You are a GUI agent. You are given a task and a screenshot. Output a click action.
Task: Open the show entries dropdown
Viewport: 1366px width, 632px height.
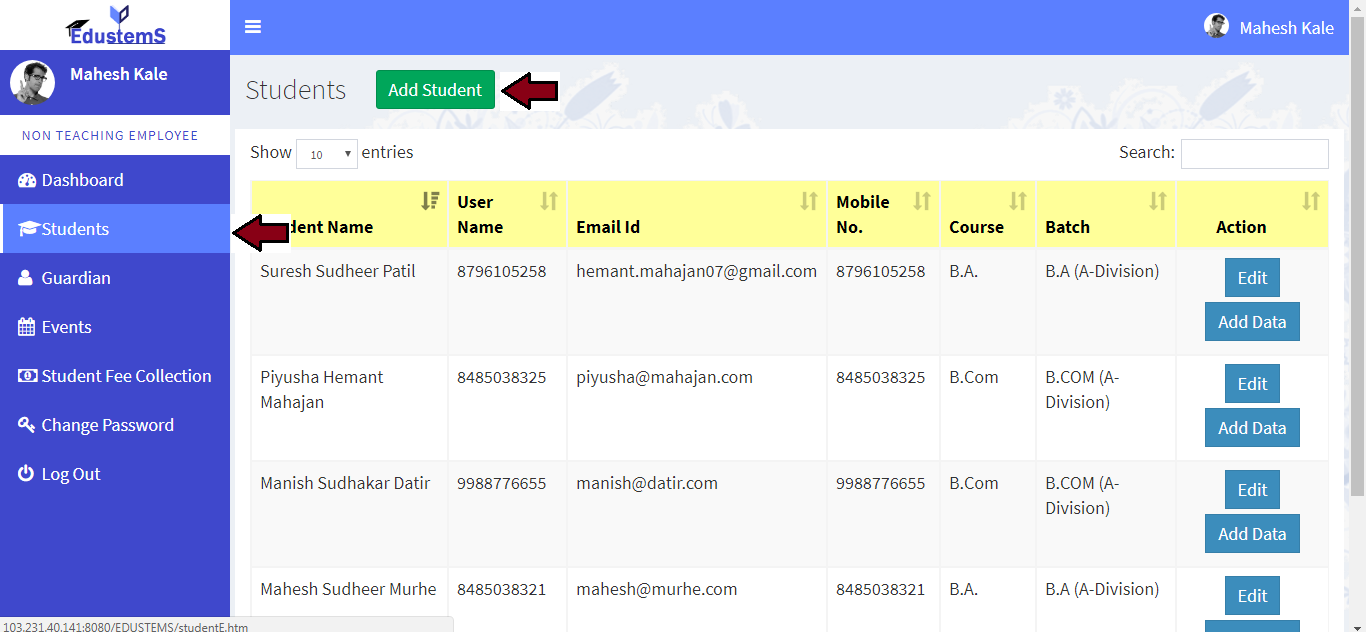tap(327, 154)
